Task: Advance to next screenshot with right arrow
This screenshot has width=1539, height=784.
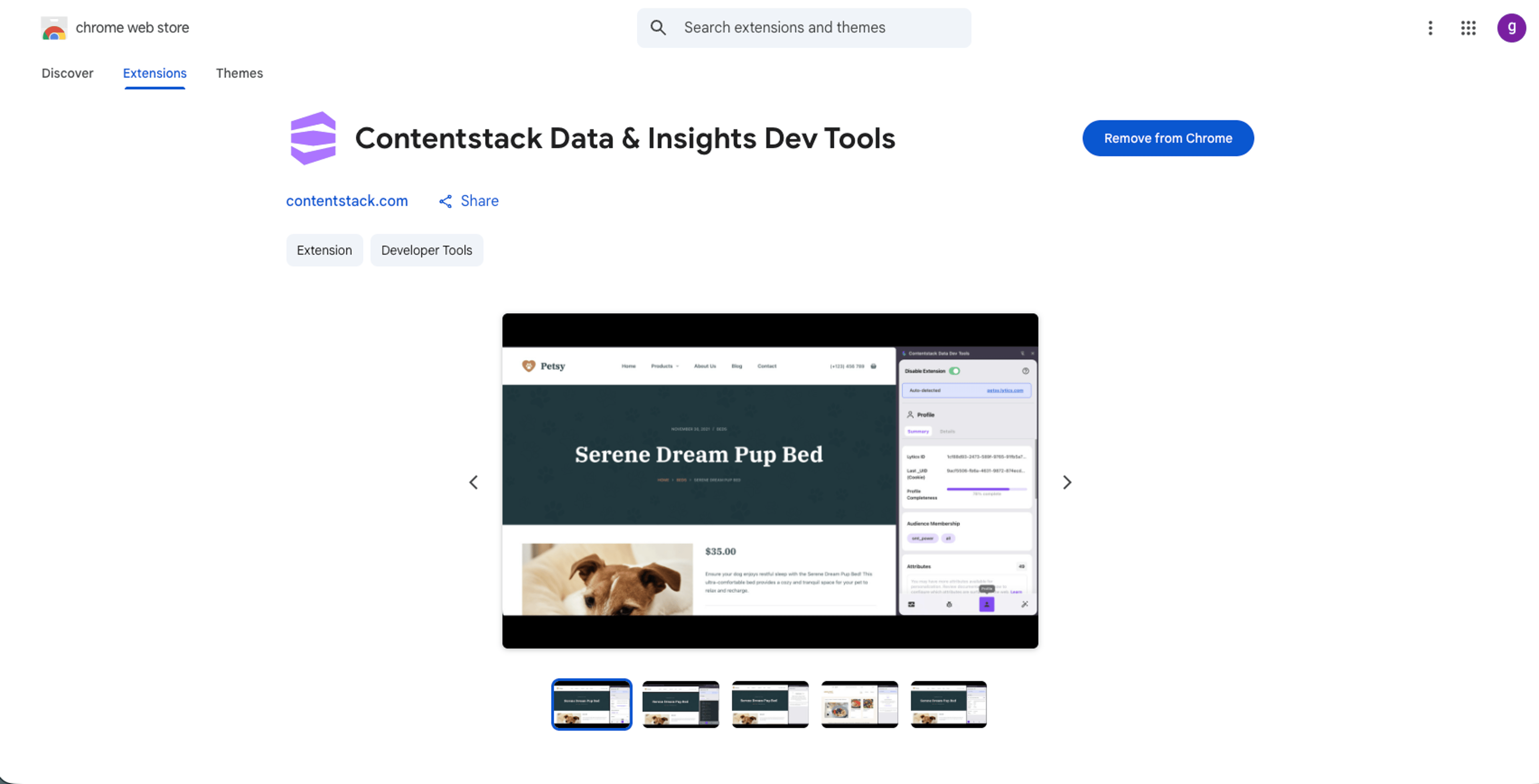Action: click(x=1067, y=482)
